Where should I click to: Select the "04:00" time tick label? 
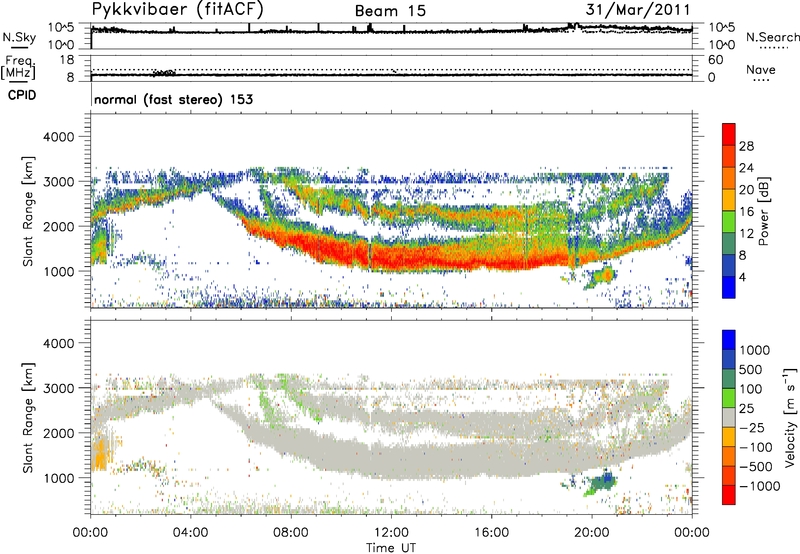point(190,533)
